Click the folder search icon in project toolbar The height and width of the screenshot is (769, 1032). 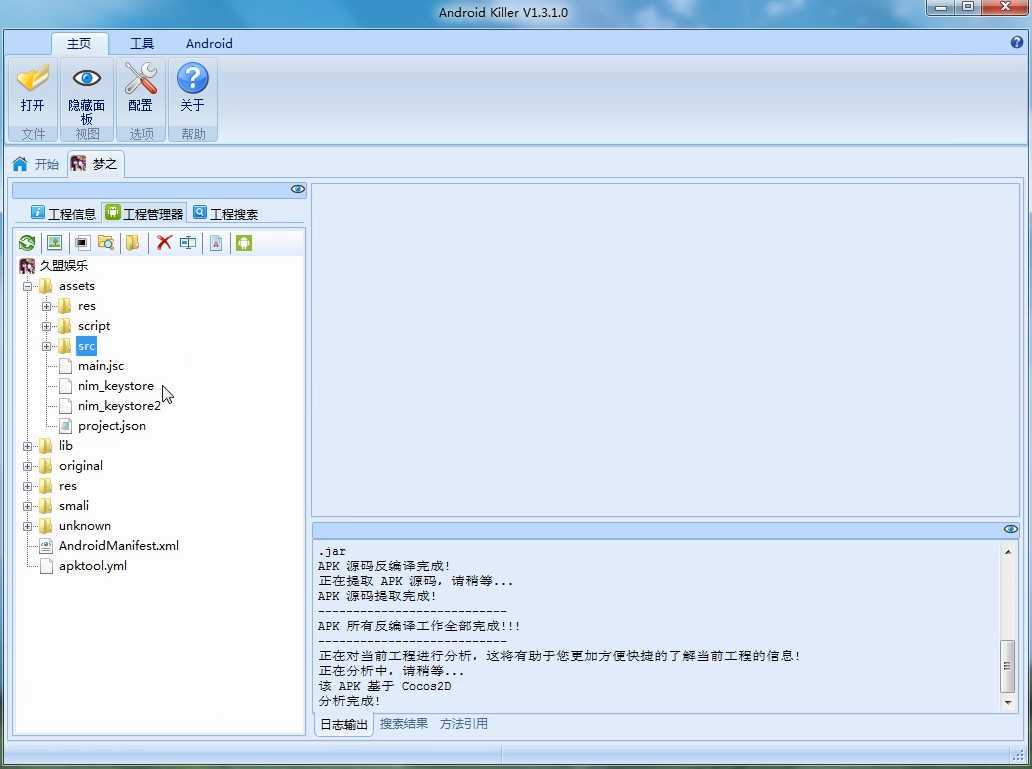pyautogui.click(x=106, y=243)
